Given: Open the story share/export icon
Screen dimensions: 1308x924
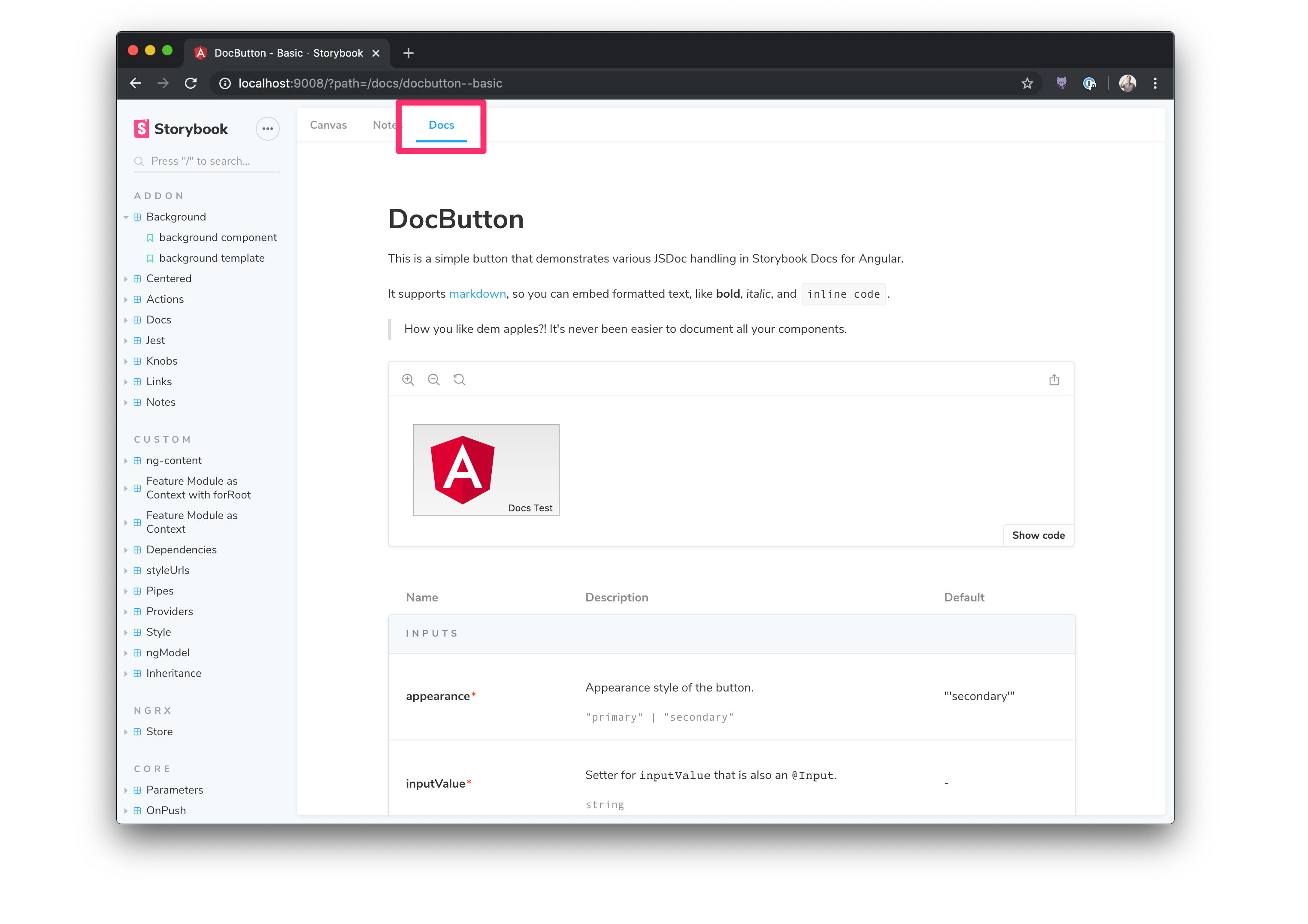Looking at the screenshot, I should [x=1054, y=379].
